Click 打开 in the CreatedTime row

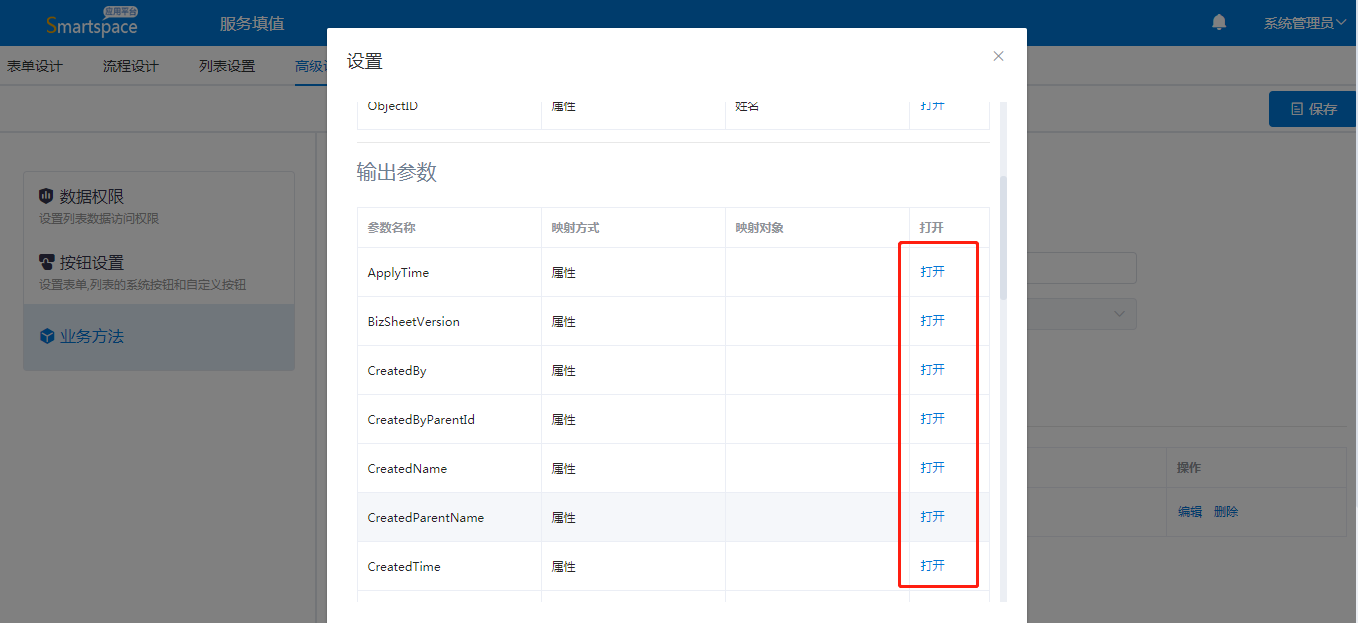pyautogui.click(x=932, y=566)
